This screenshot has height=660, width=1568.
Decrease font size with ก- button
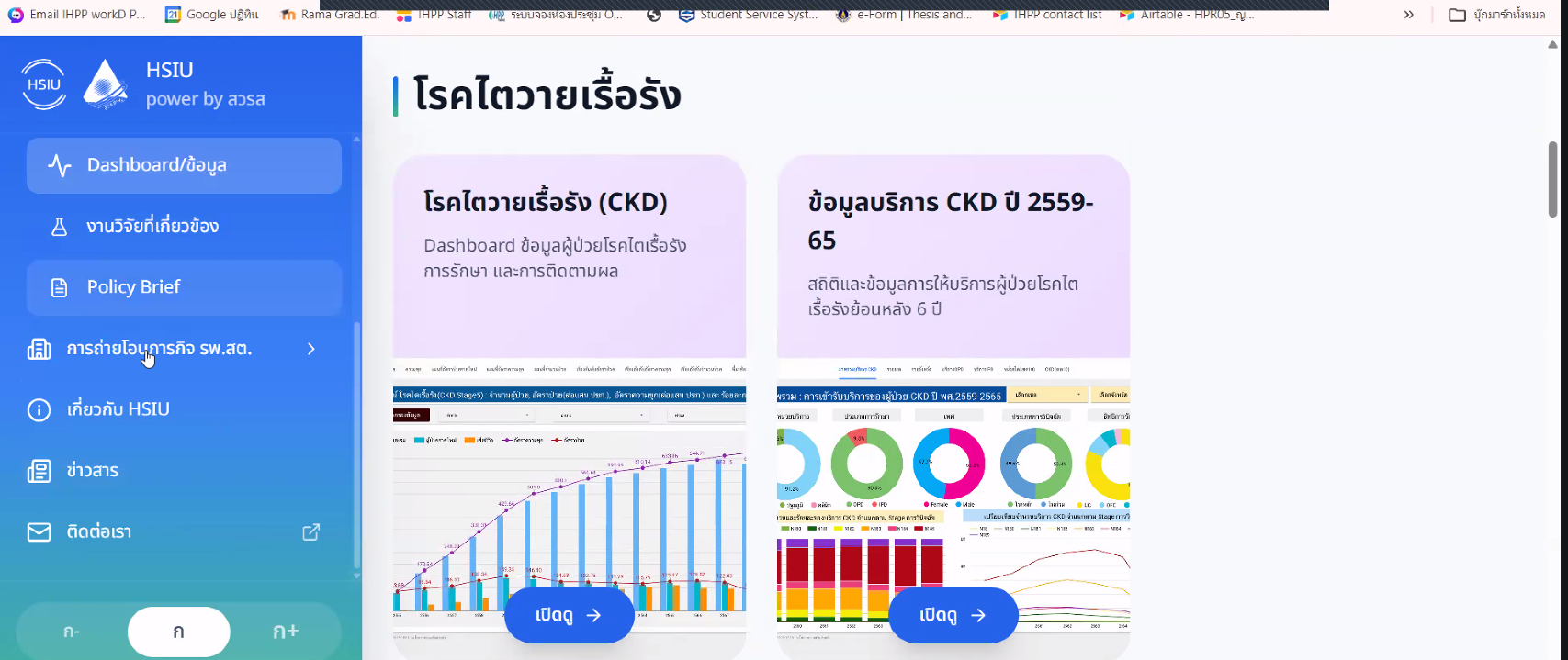click(x=72, y=632)
